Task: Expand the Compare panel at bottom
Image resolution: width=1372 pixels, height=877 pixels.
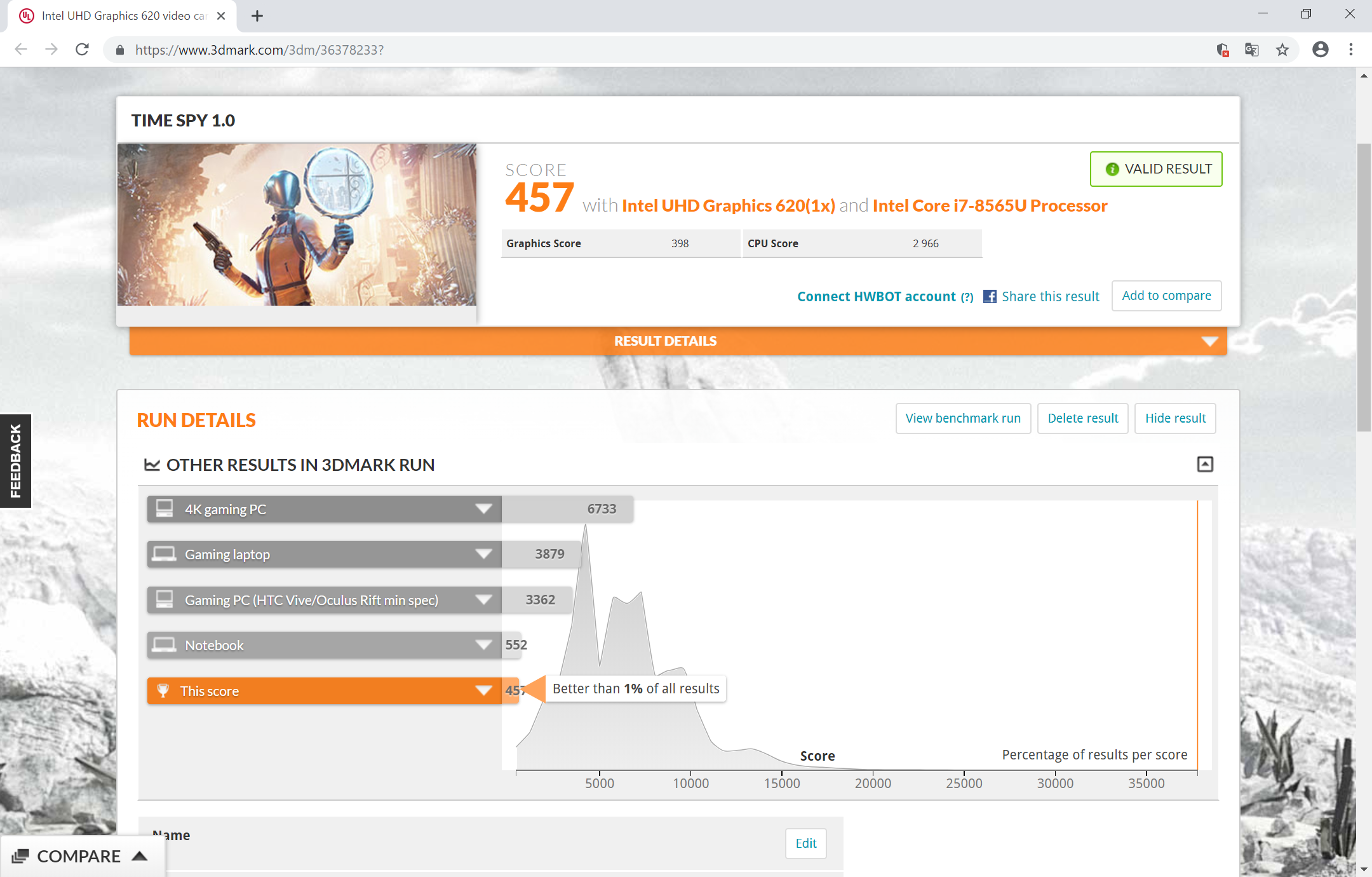Action: (80, 856)
